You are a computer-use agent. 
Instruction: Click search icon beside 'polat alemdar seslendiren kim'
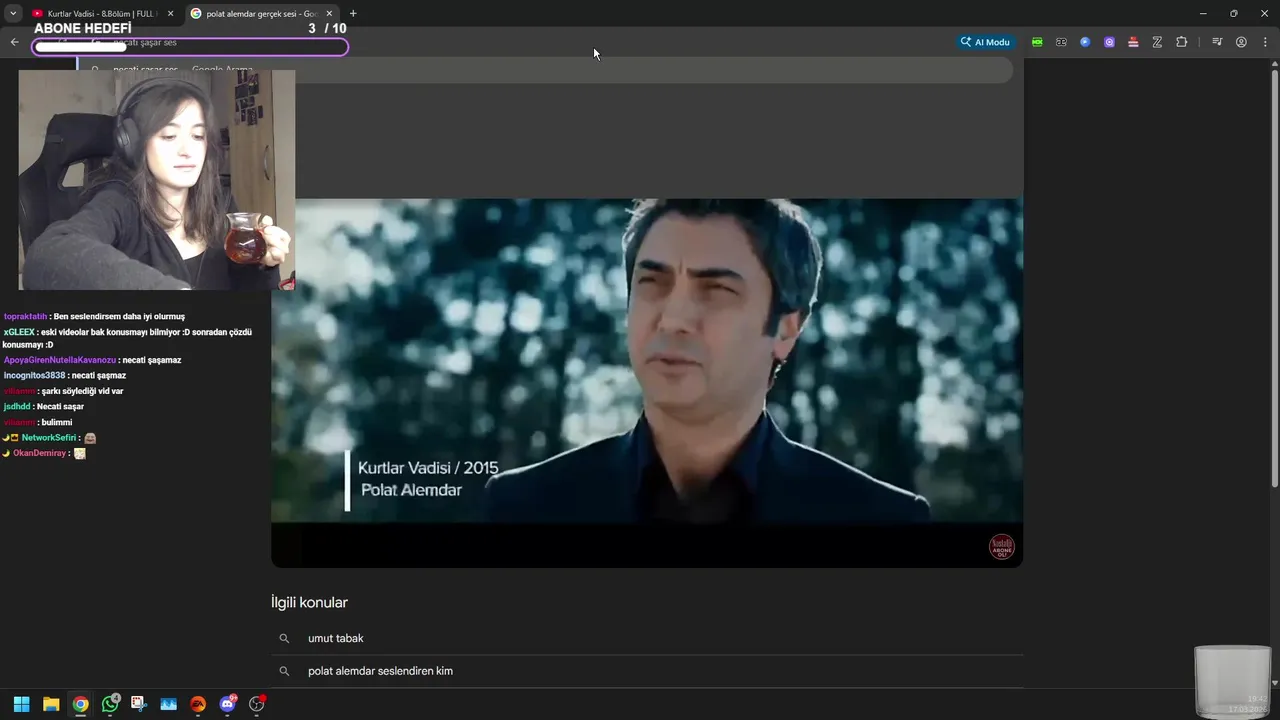pyautogui.click(x=284, y=671)
